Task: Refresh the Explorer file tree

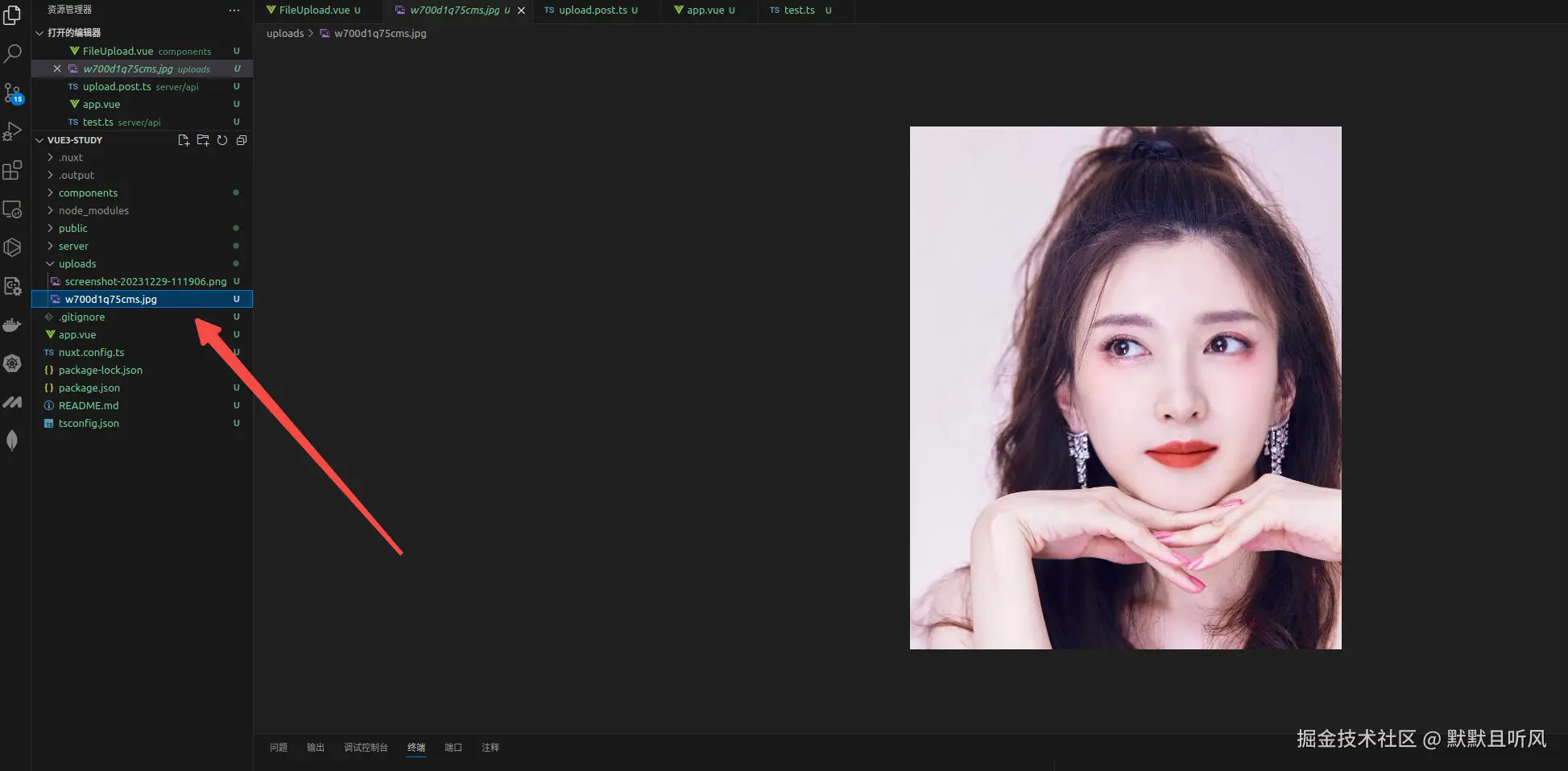Action: [222, 139]
